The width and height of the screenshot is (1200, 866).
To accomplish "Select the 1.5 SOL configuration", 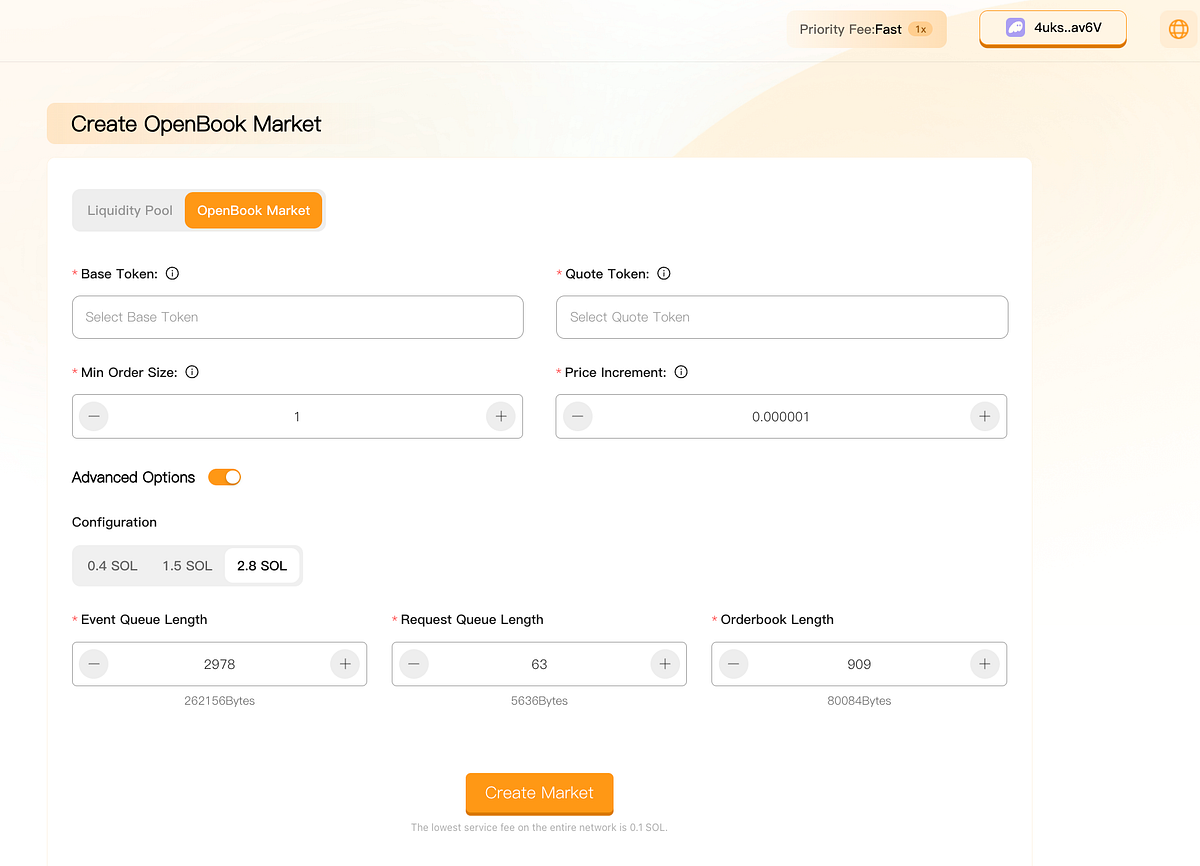I will point(187,565).
